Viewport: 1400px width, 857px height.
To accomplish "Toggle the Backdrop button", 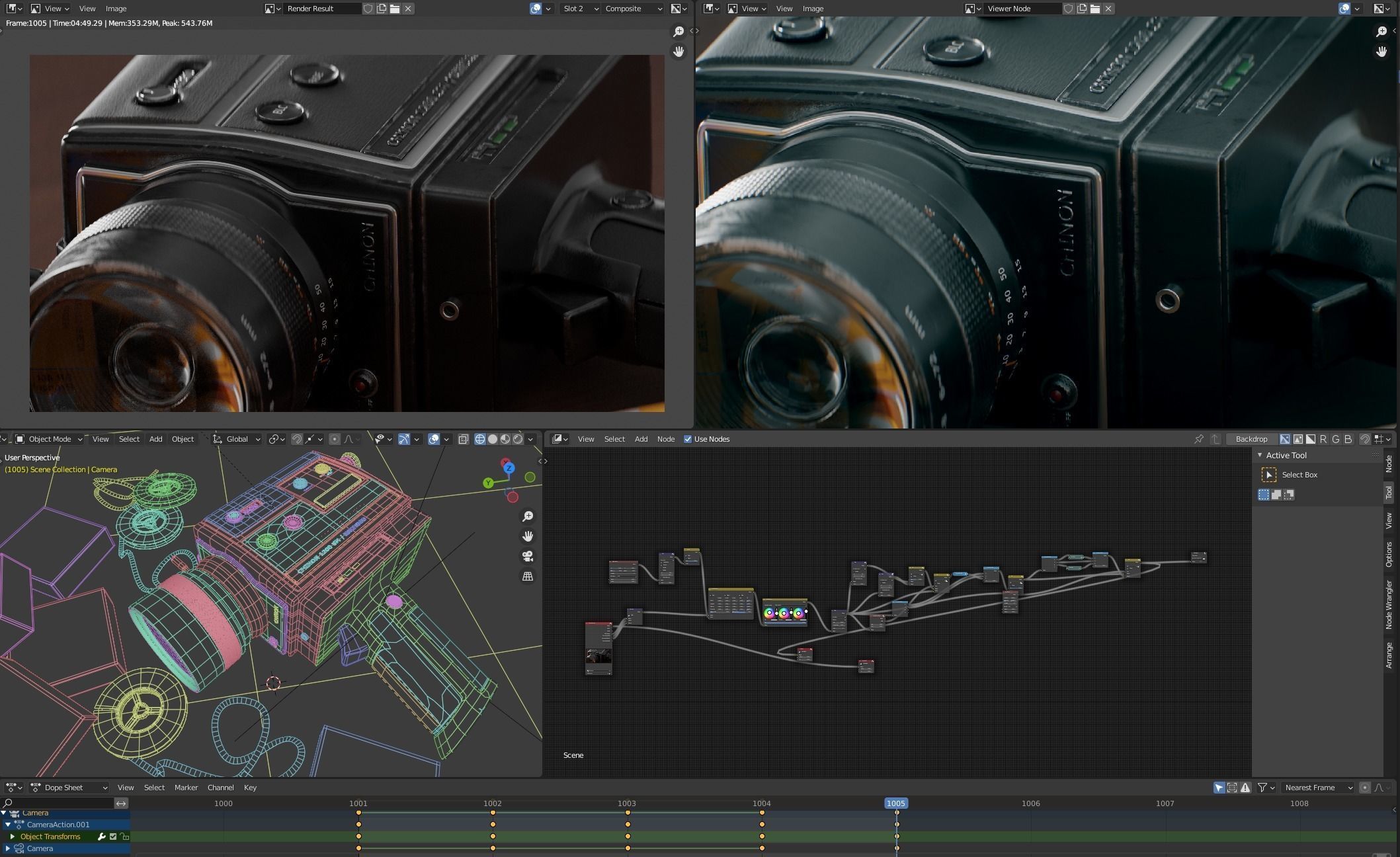I will [1251, 439].
